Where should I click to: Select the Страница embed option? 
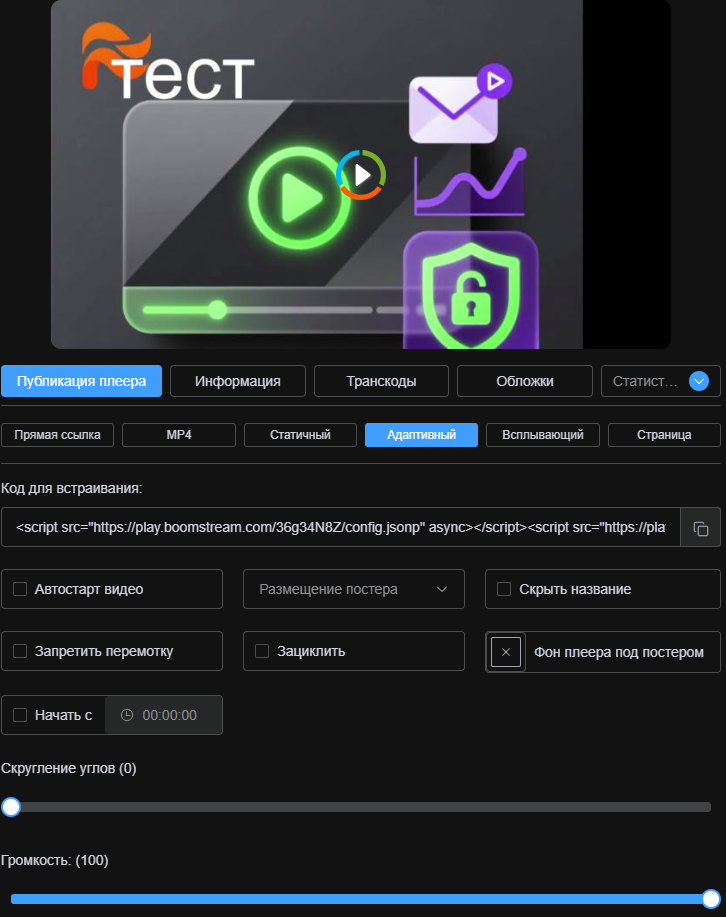pos(664,435)
